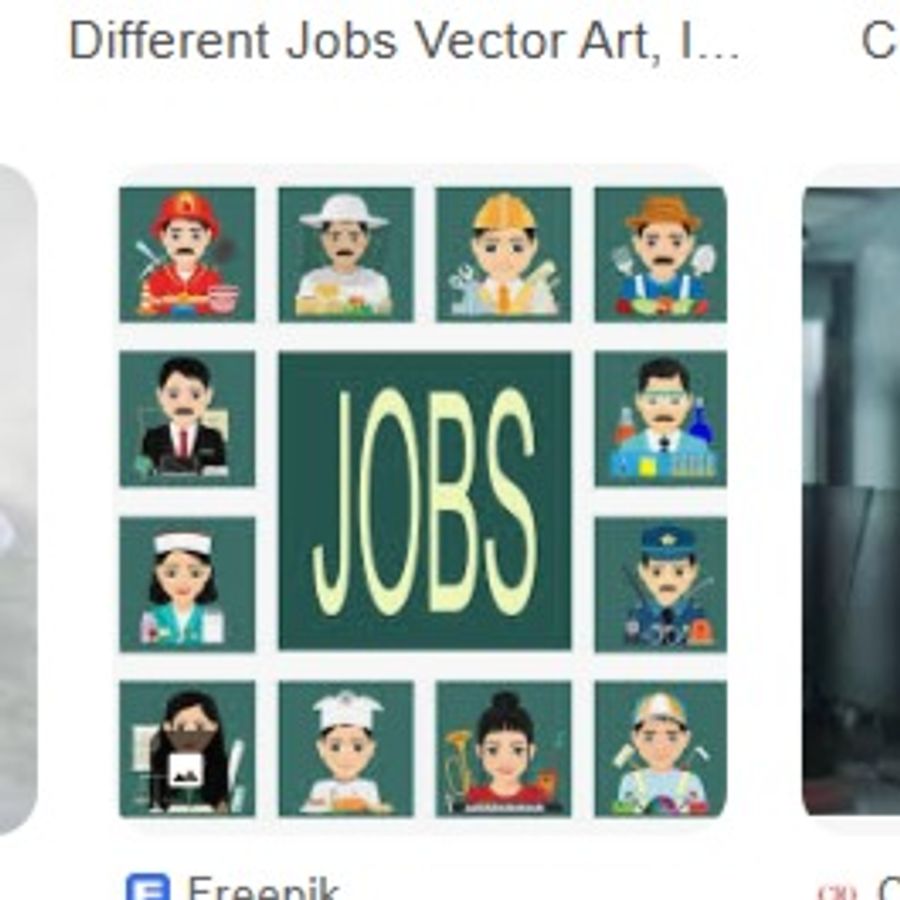Click the engineer avatar with yellow hardhat
Image resolution: width=900 pixels, height=900 pixels.
tap(503, 254)
